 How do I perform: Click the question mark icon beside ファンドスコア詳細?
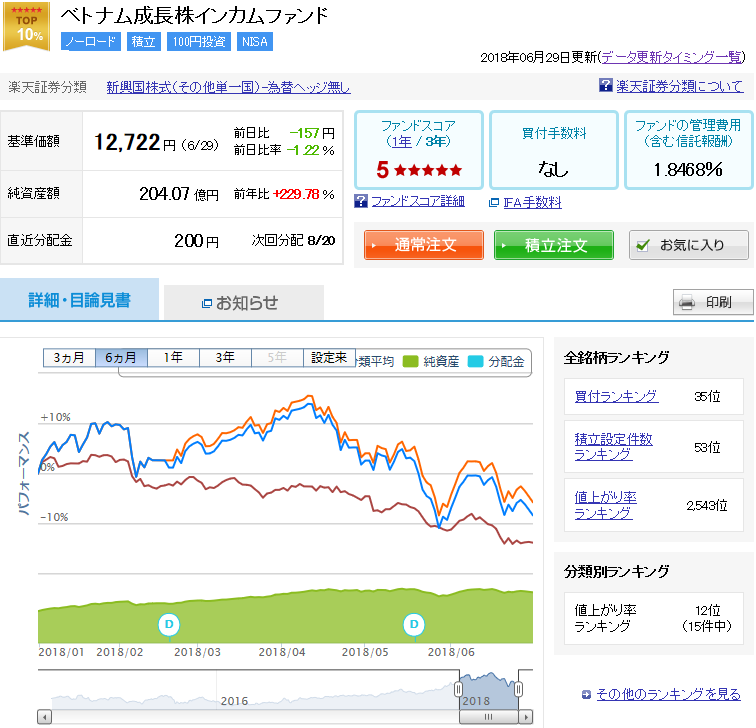pos(361,201)
